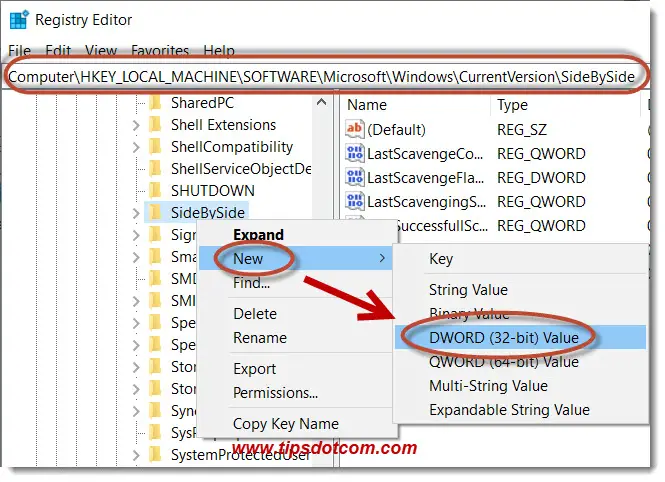Click REG_SZ type of (Default)
The image size is (665, 482).
click(522, 129)
